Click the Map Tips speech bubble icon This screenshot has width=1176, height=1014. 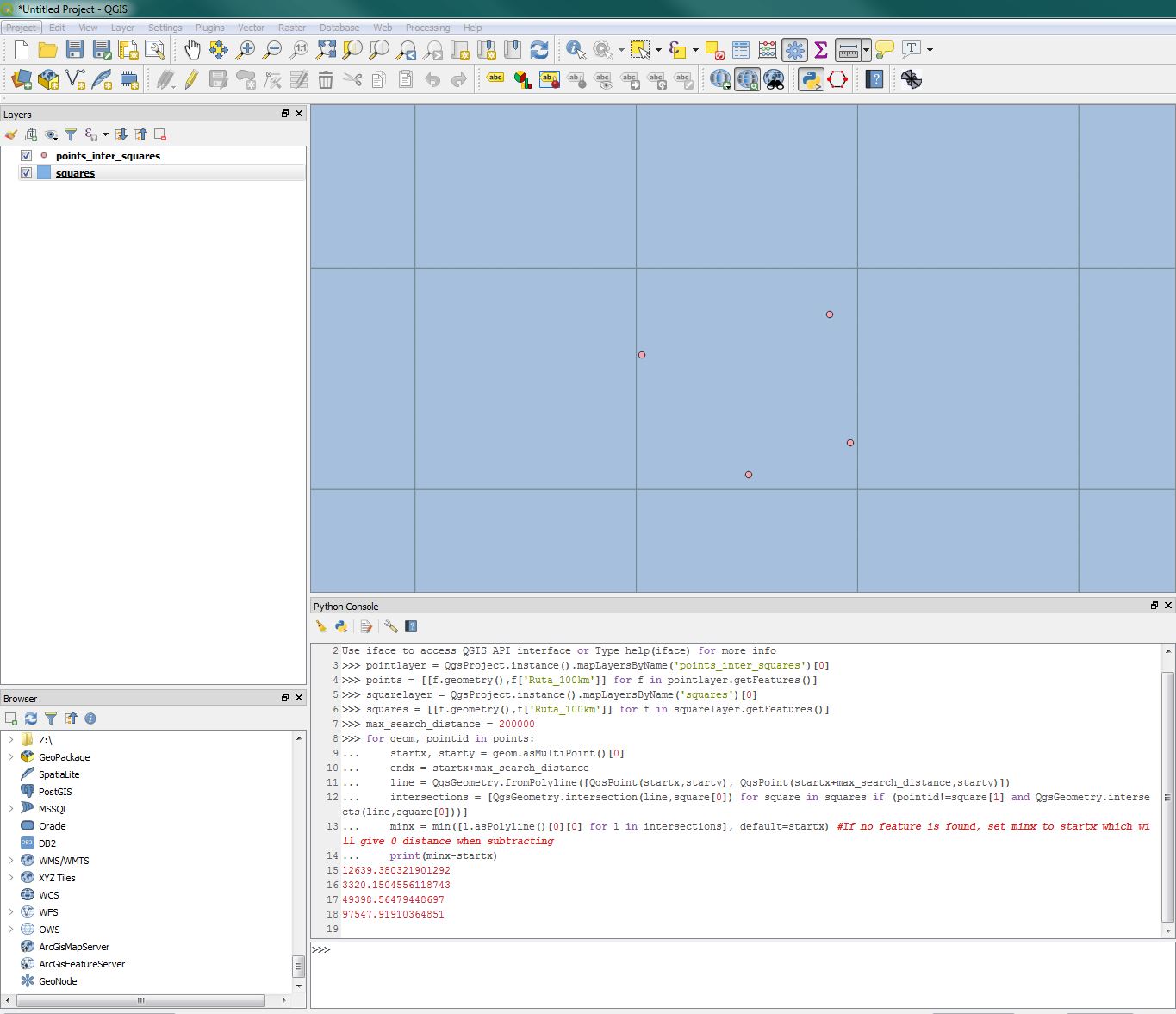pyautogui.click(x=885, y=49)
